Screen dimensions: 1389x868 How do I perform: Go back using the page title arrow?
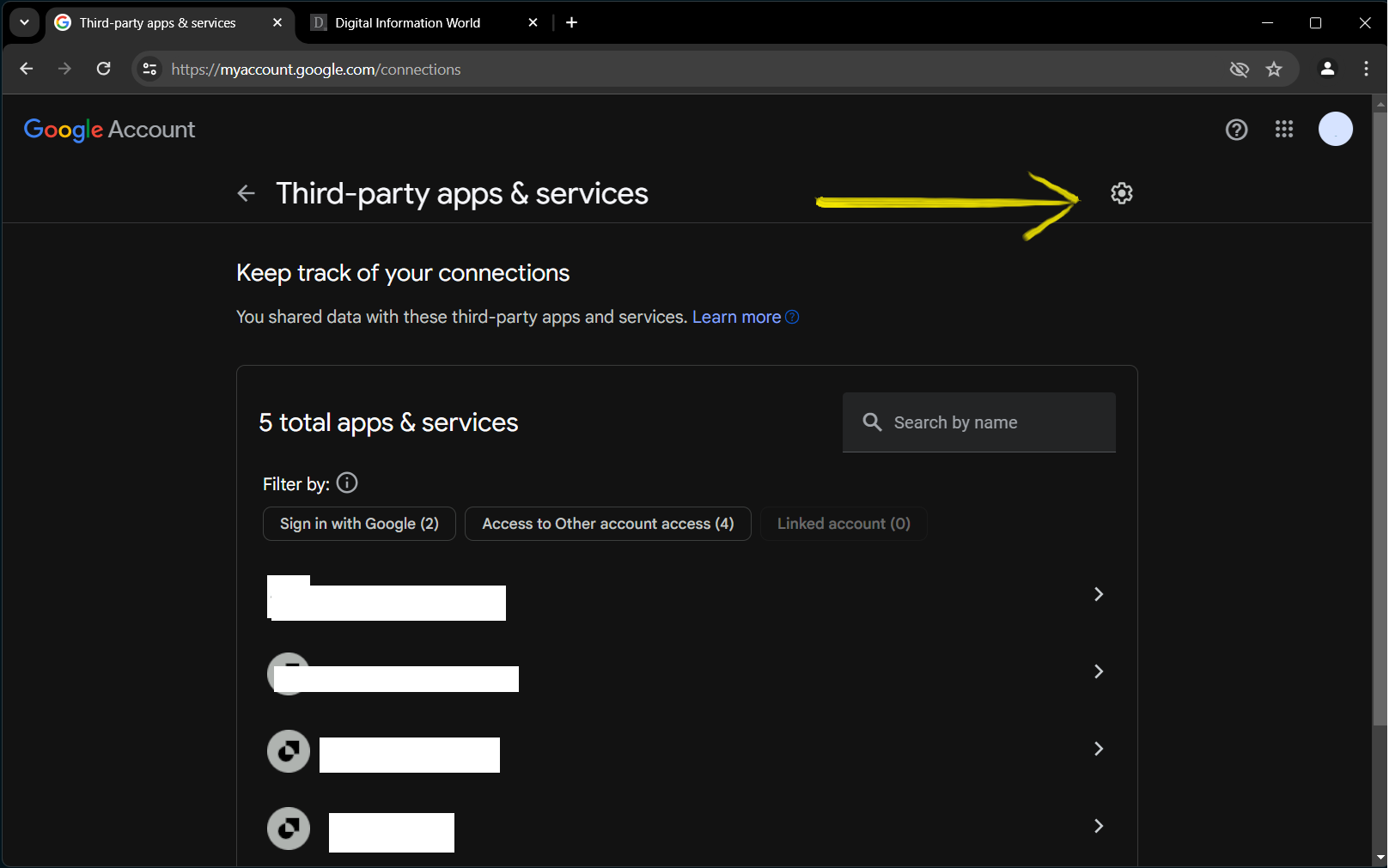[246, 193]
